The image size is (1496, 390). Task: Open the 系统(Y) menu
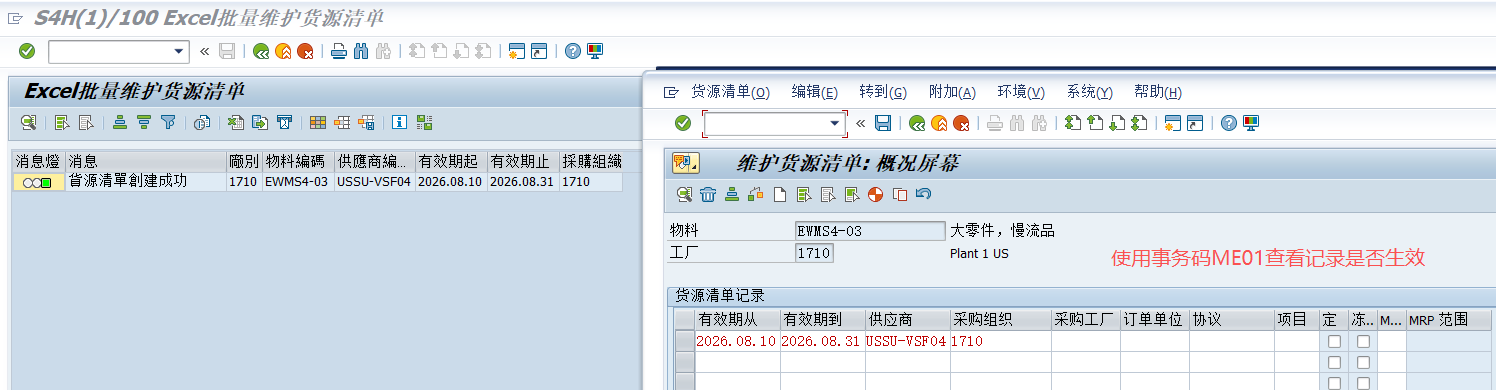tap(1089, 92)
